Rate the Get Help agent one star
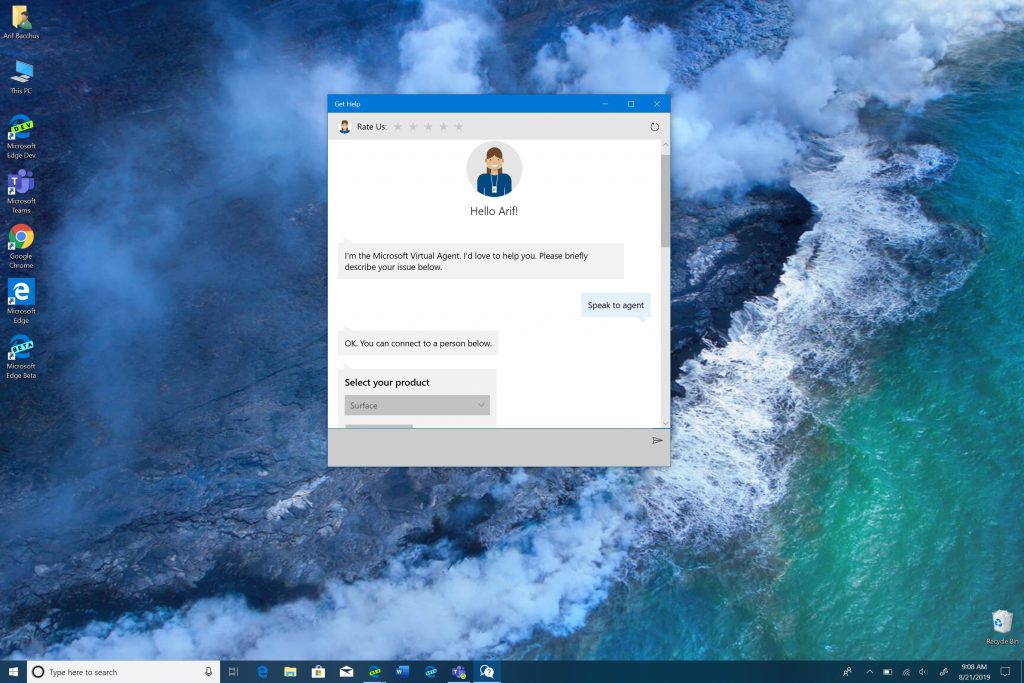 398,126
